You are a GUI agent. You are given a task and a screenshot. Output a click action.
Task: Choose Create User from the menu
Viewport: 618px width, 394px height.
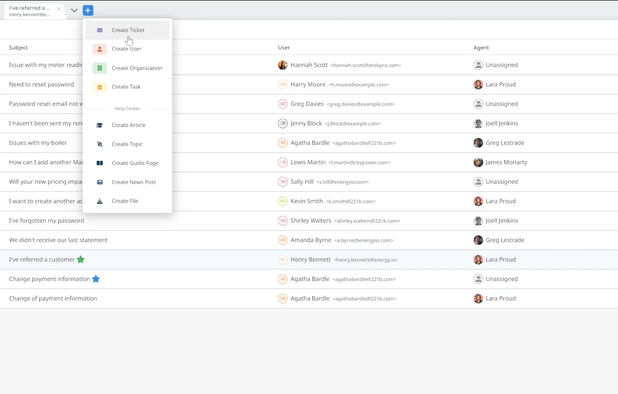(x=127, y=49)
